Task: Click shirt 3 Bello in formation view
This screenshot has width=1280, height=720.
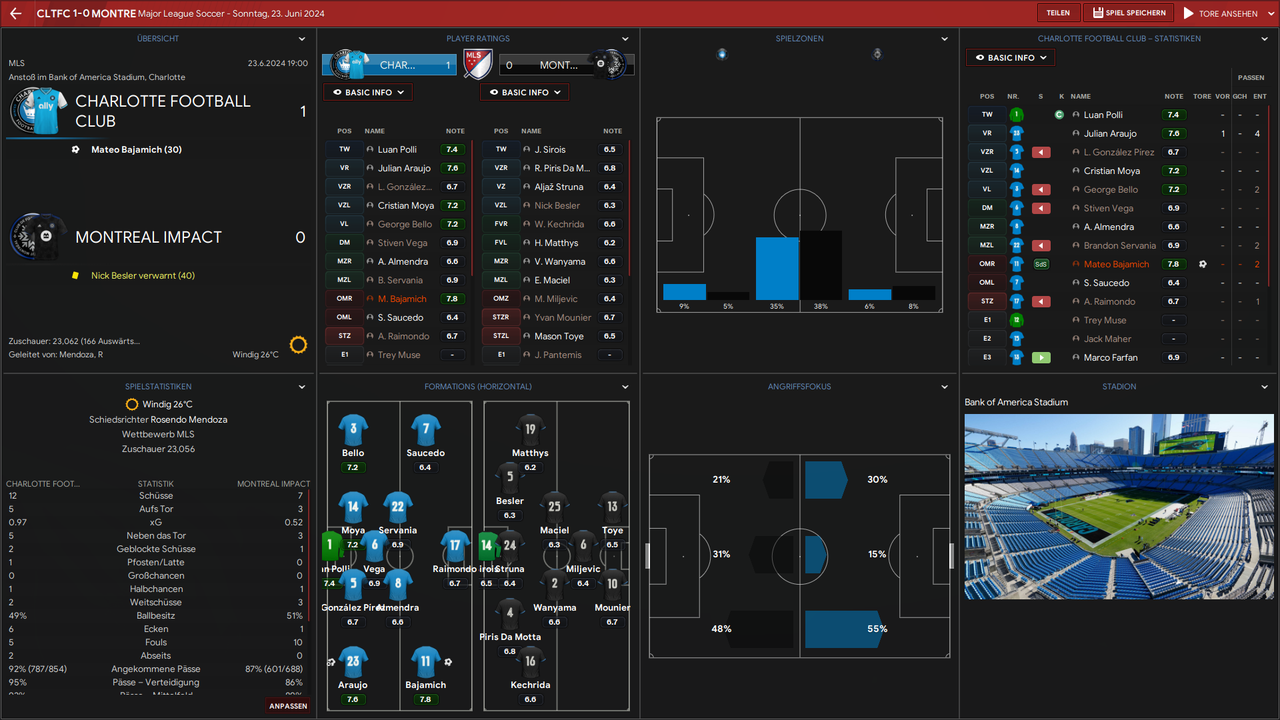Action: click(x=353, y=430)
